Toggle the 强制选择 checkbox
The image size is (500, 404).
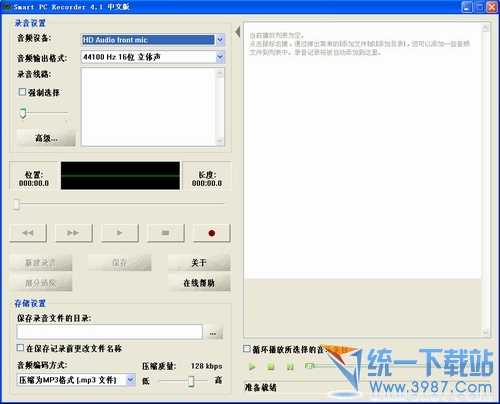(22, 92)
